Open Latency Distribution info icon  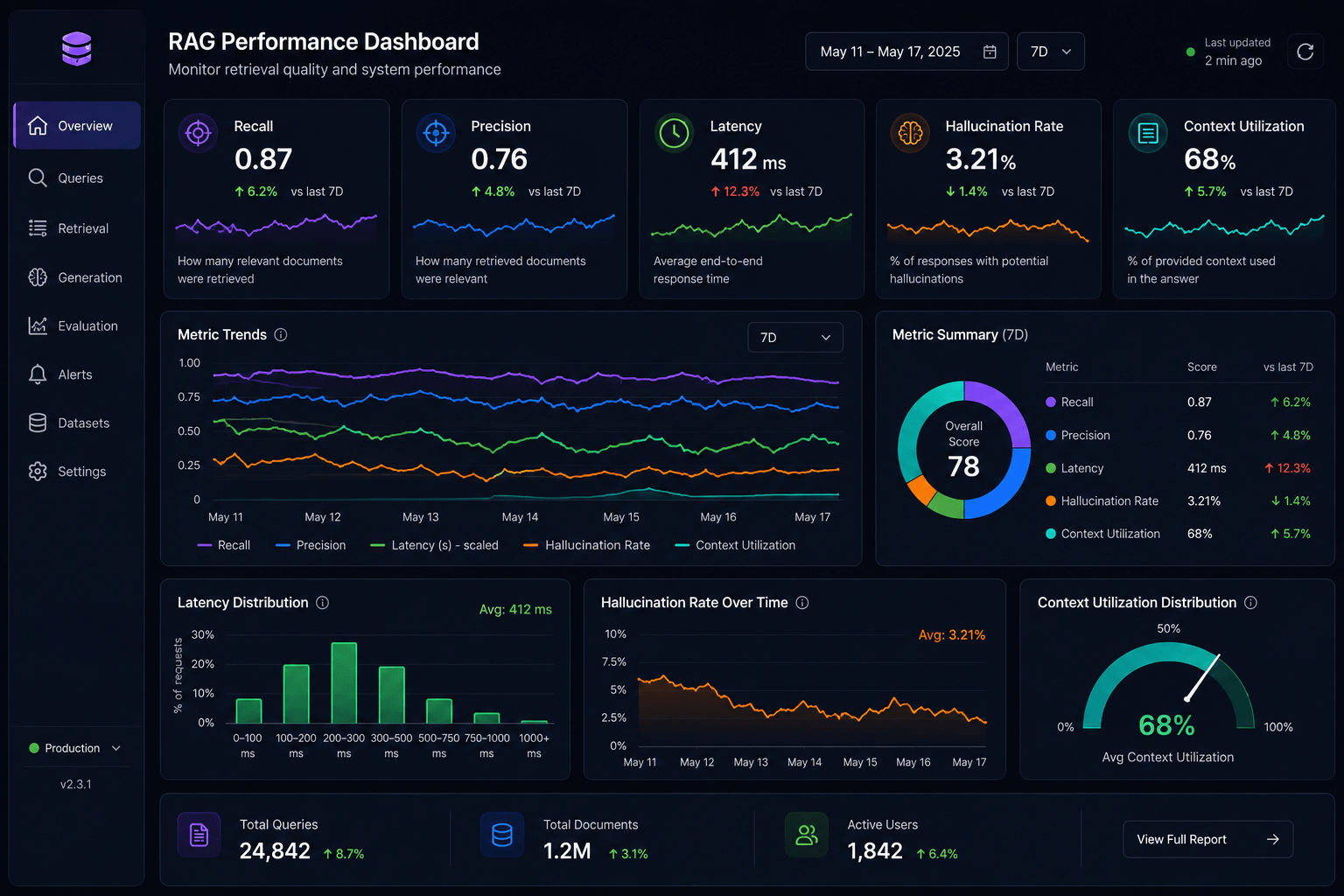point(322,602)
